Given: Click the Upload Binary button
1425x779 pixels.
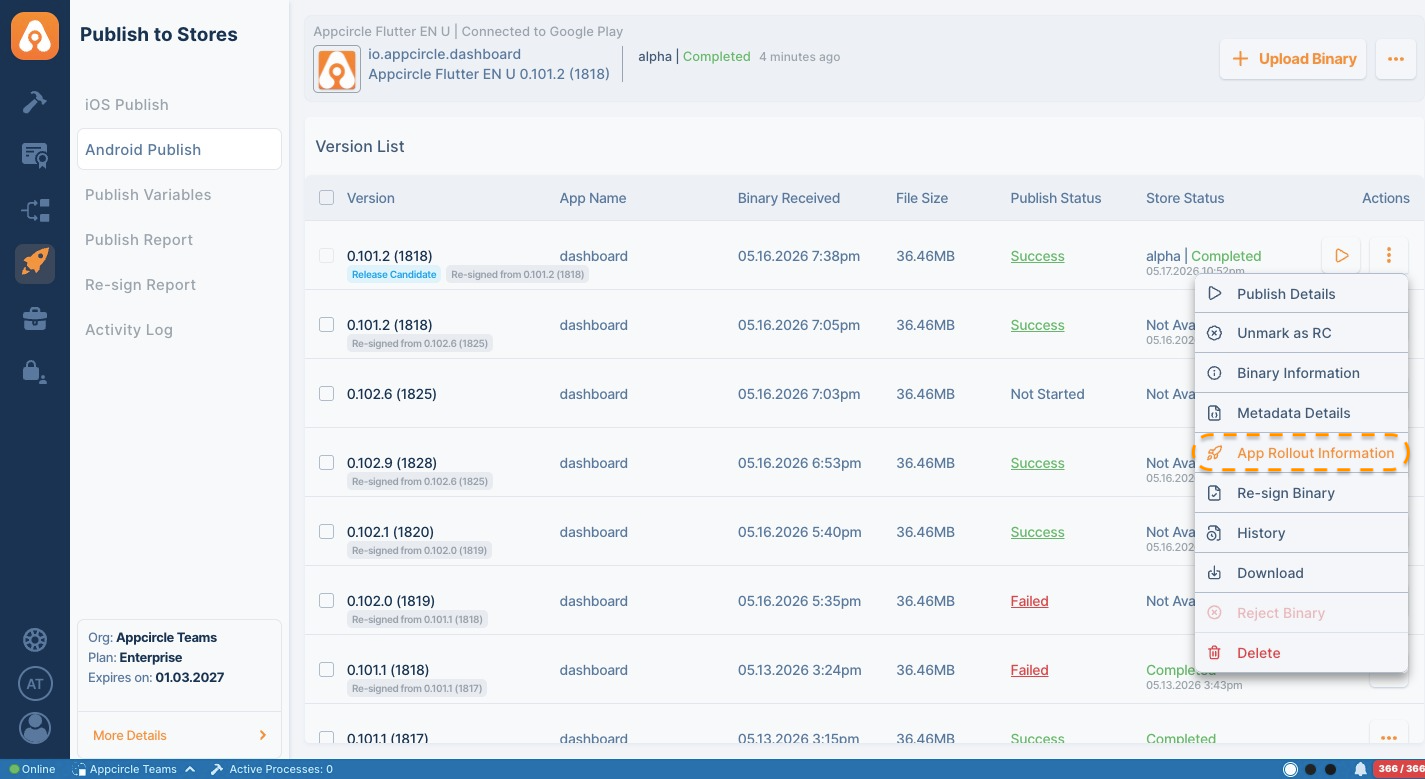Looking at the screenshot, I should [x=1293, y=59].
